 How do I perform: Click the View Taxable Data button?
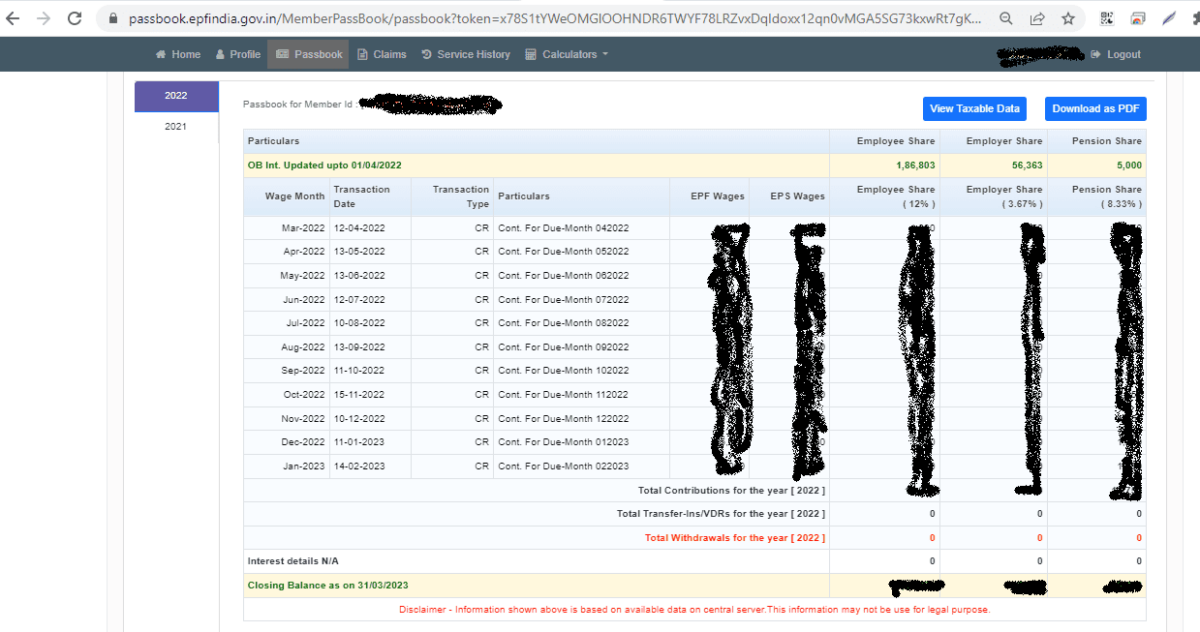coord(974,109)
